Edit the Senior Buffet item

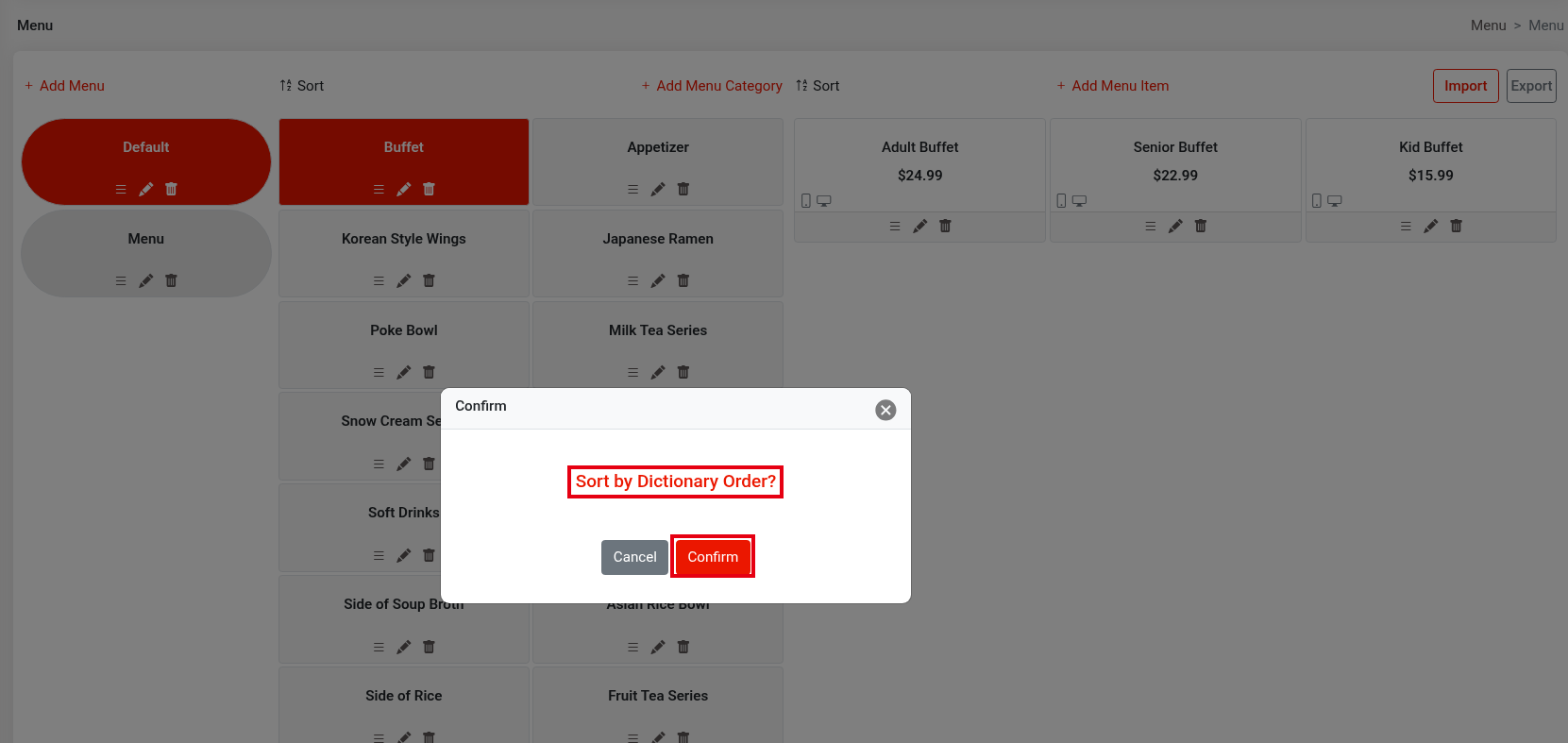pos(1175,226)
